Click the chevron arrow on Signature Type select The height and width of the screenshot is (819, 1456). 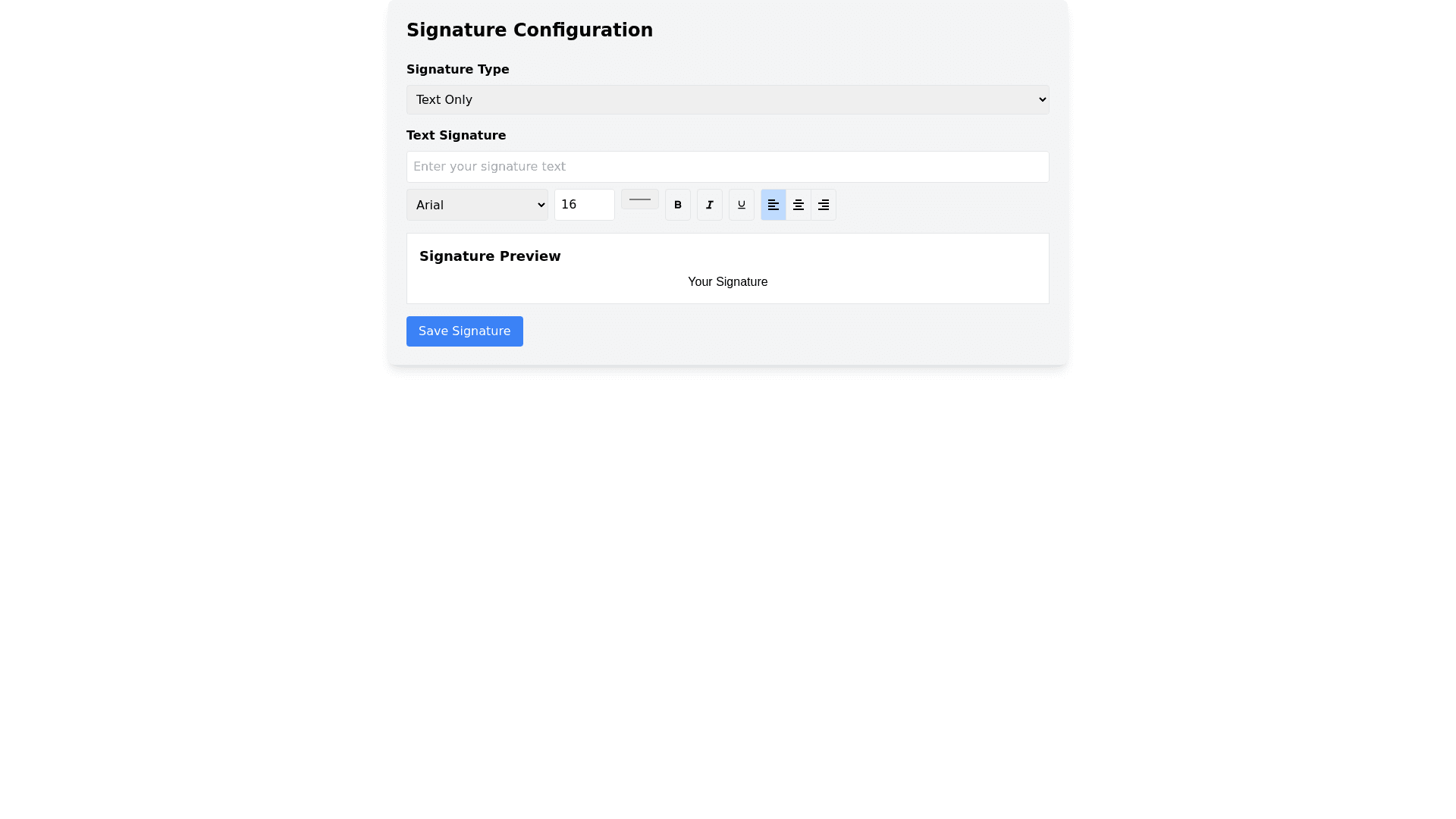pos(1042,99)
